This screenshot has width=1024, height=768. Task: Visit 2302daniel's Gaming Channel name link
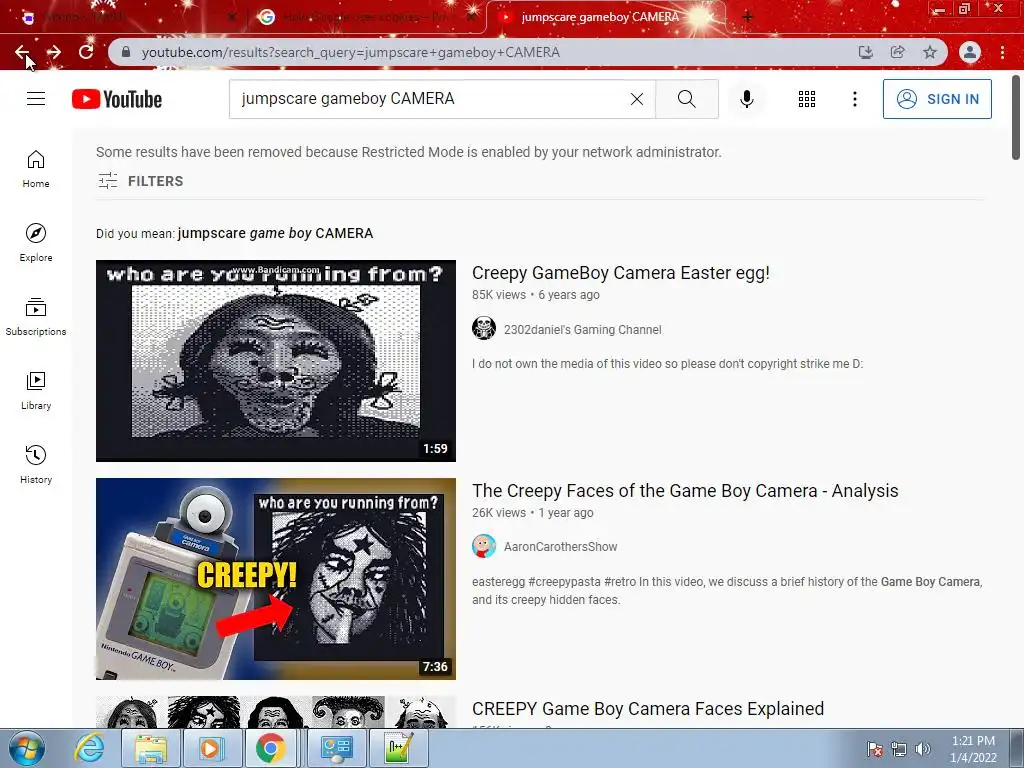(x=583, y=330)
